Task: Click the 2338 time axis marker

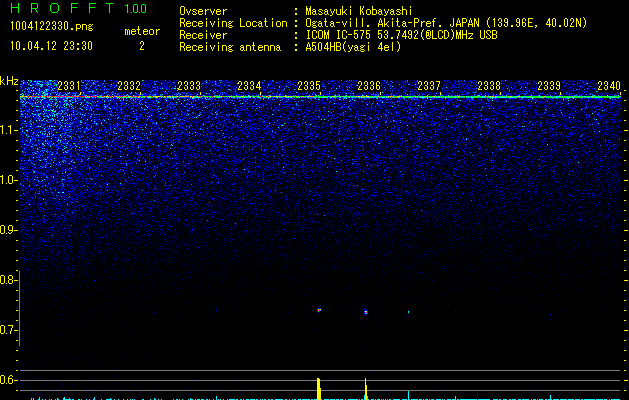Action: 489,85
